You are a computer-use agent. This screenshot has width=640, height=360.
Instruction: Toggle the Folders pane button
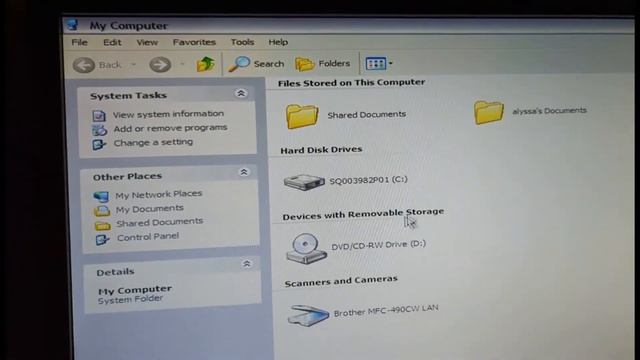pyautogui.click(x=322, y=64)
